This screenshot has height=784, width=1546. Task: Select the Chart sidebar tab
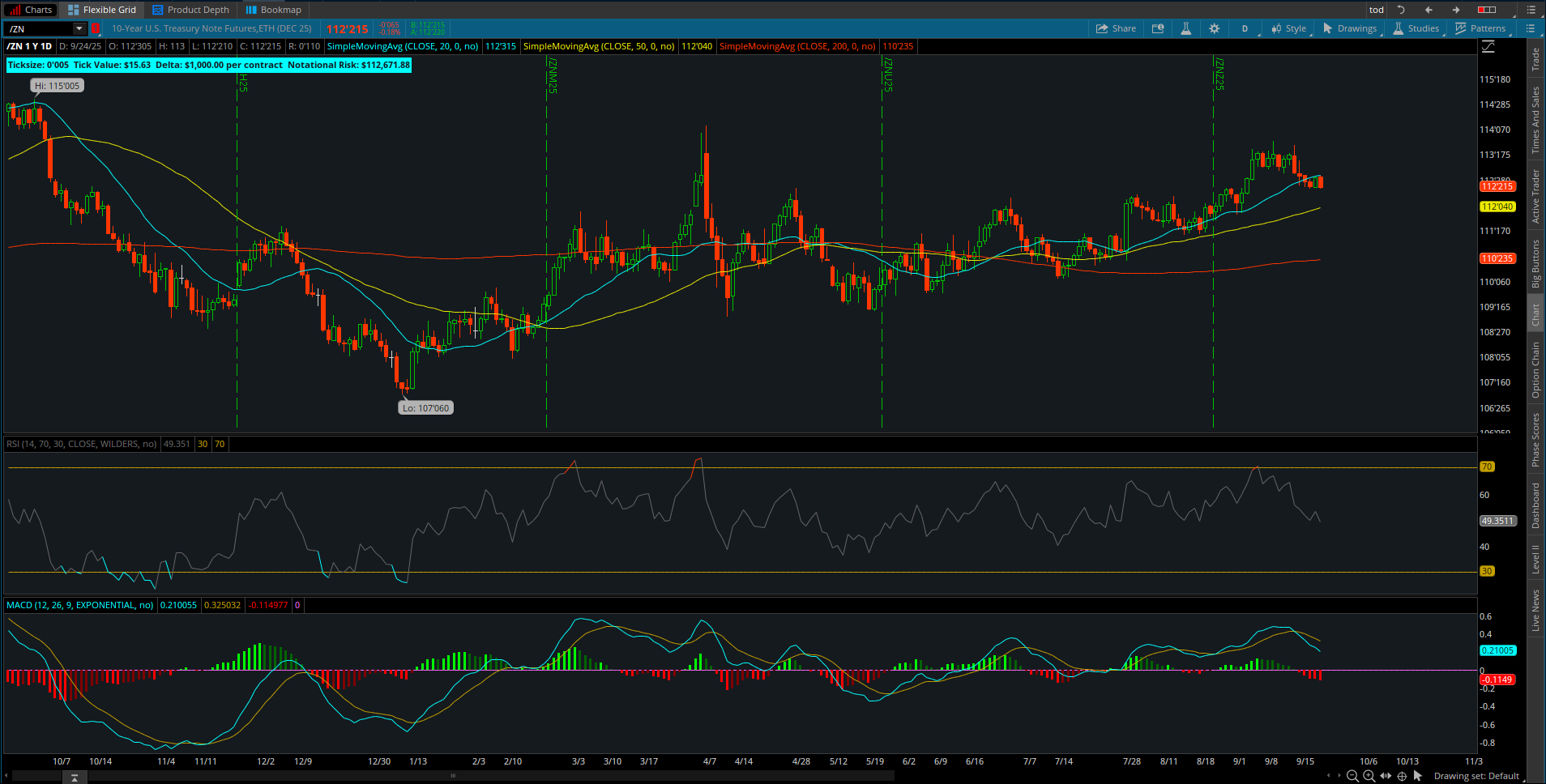[x=1535, y=314]
